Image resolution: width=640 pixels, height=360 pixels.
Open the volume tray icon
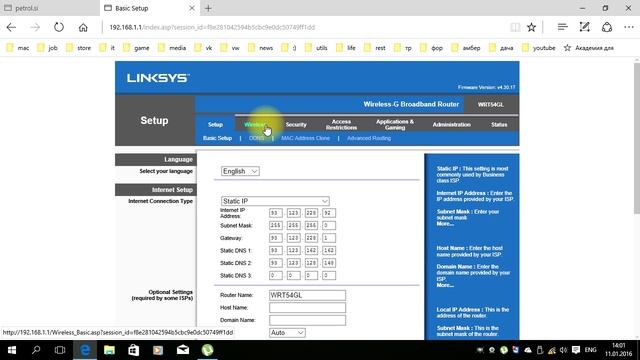click(x=564, y=350)
